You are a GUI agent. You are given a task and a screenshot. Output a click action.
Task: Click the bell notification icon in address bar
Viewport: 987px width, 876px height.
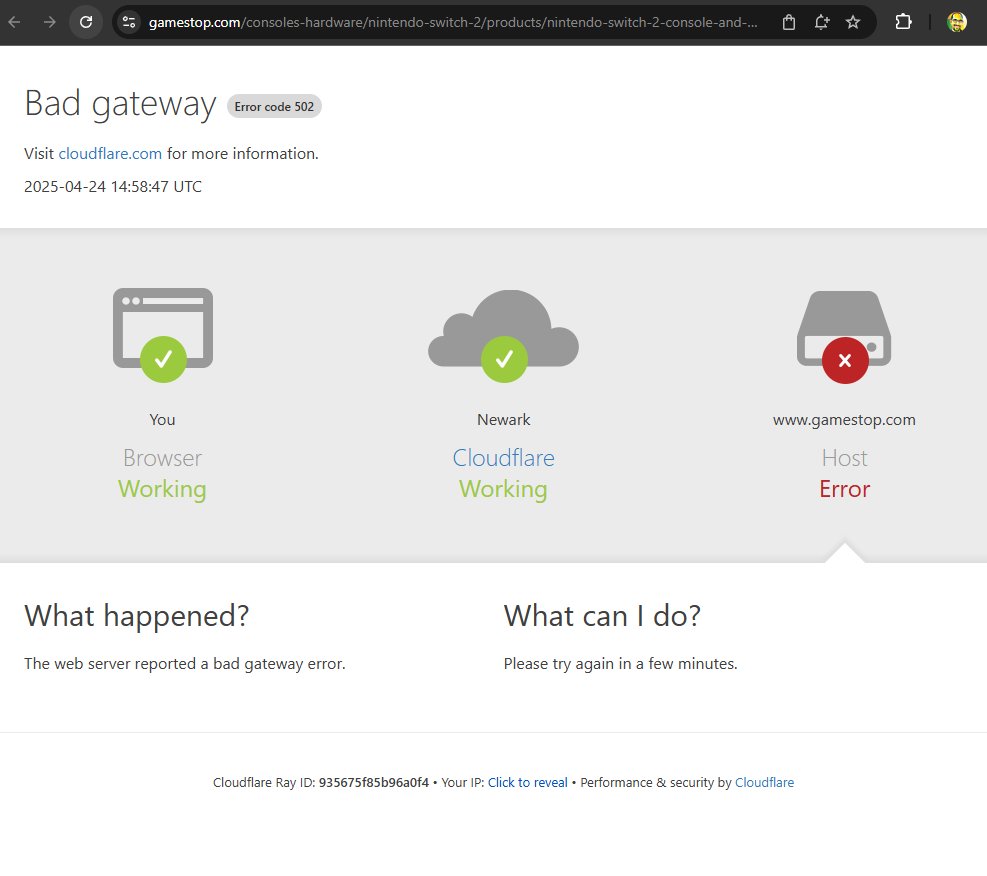[x=821, y=23]
